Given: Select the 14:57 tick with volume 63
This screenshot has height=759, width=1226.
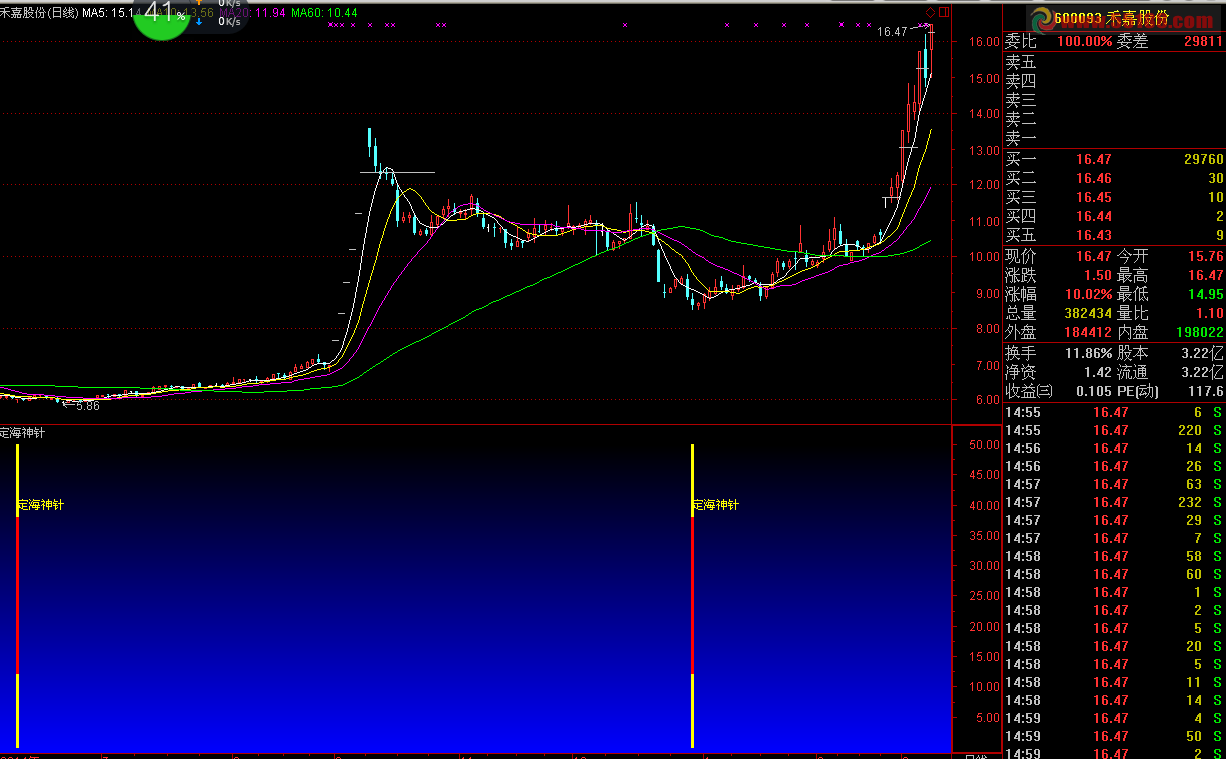Looking at the screenshot, I should (x=1114, y=485).
